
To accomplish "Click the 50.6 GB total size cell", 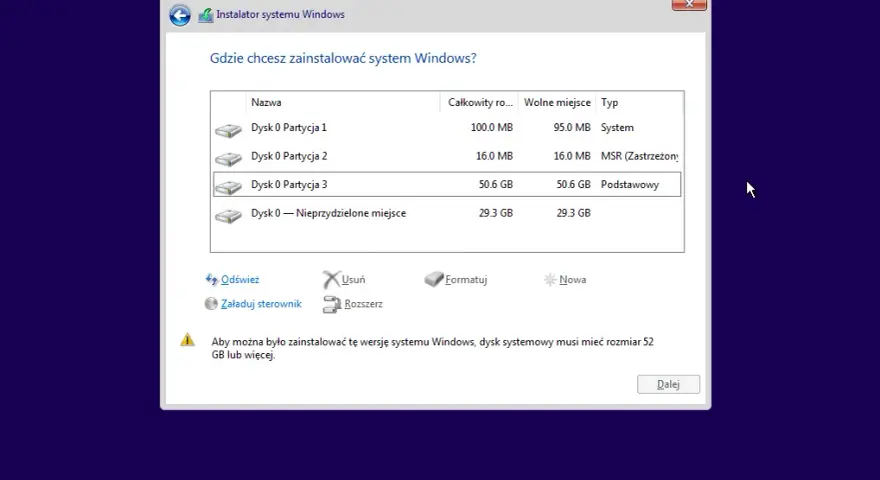I will click(x=496, y=185).
